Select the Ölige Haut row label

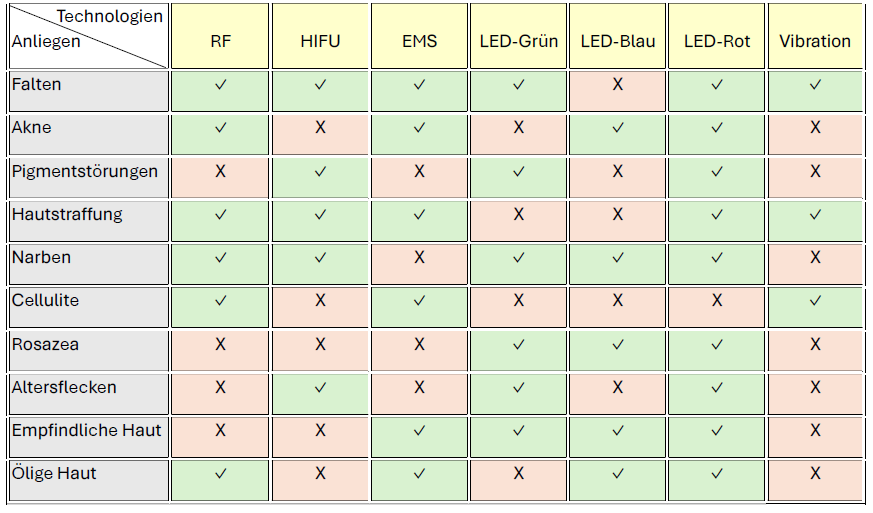coord(86,474)
